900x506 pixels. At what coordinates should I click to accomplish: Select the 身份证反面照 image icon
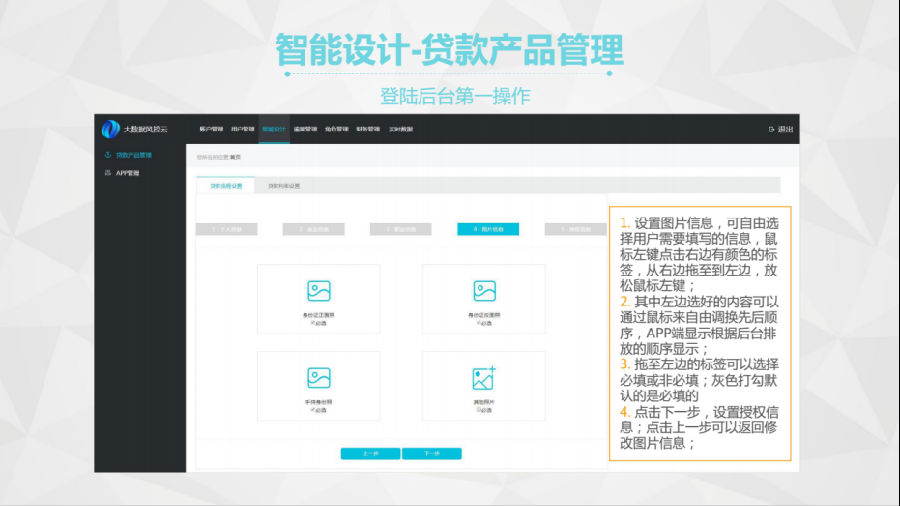point(484,290)
